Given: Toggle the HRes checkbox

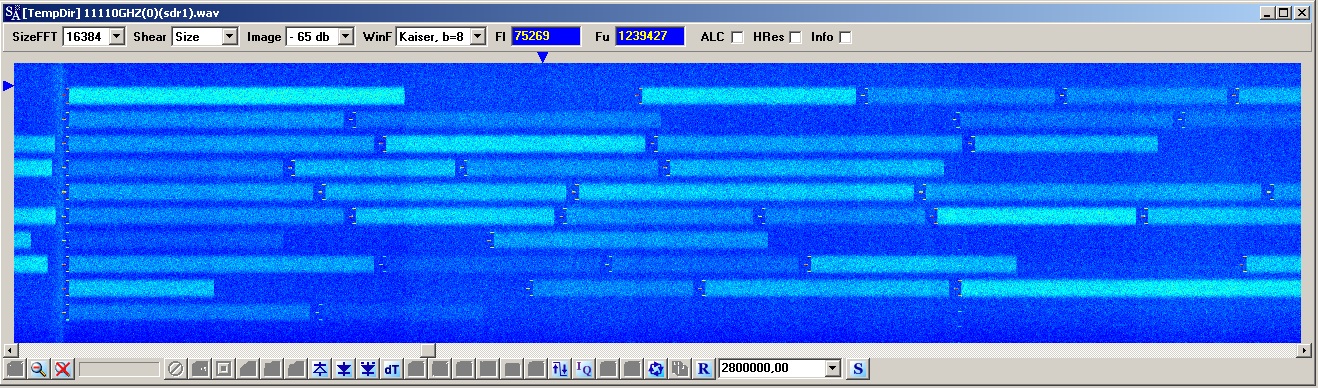Looking at the screenshot, I should pos(796,37).
